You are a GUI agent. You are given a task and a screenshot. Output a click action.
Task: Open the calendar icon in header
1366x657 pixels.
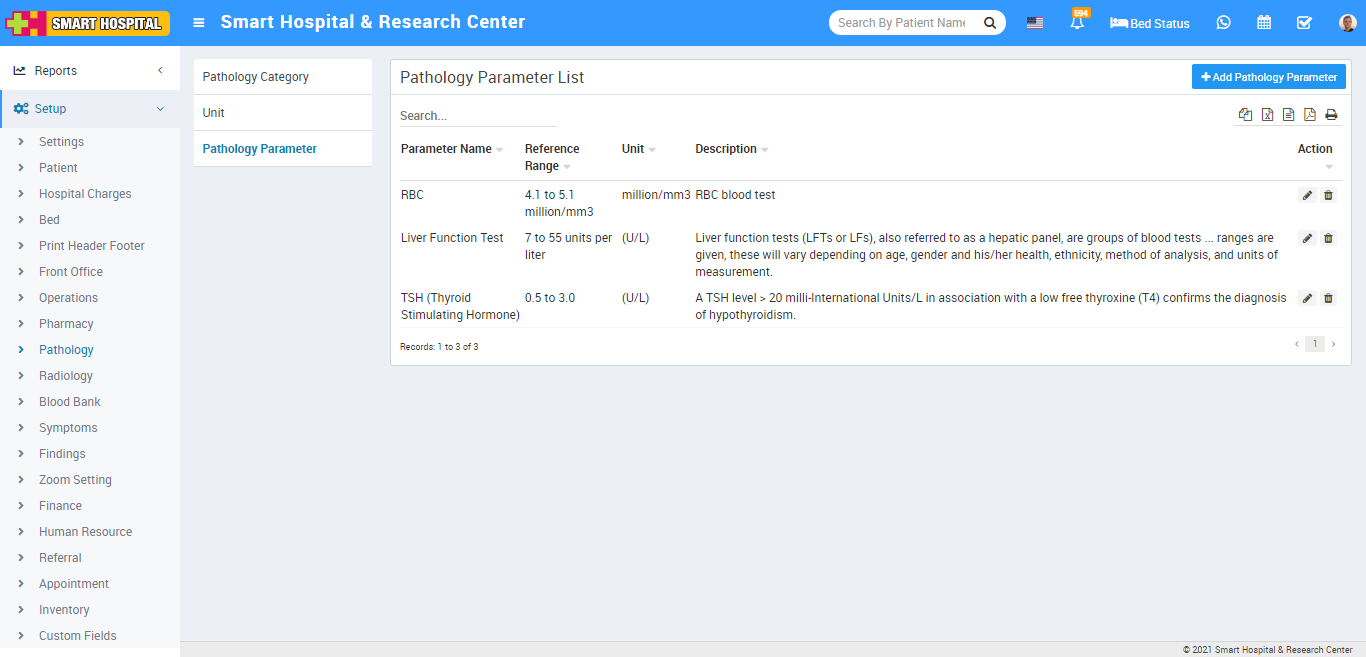[1264, 23]
